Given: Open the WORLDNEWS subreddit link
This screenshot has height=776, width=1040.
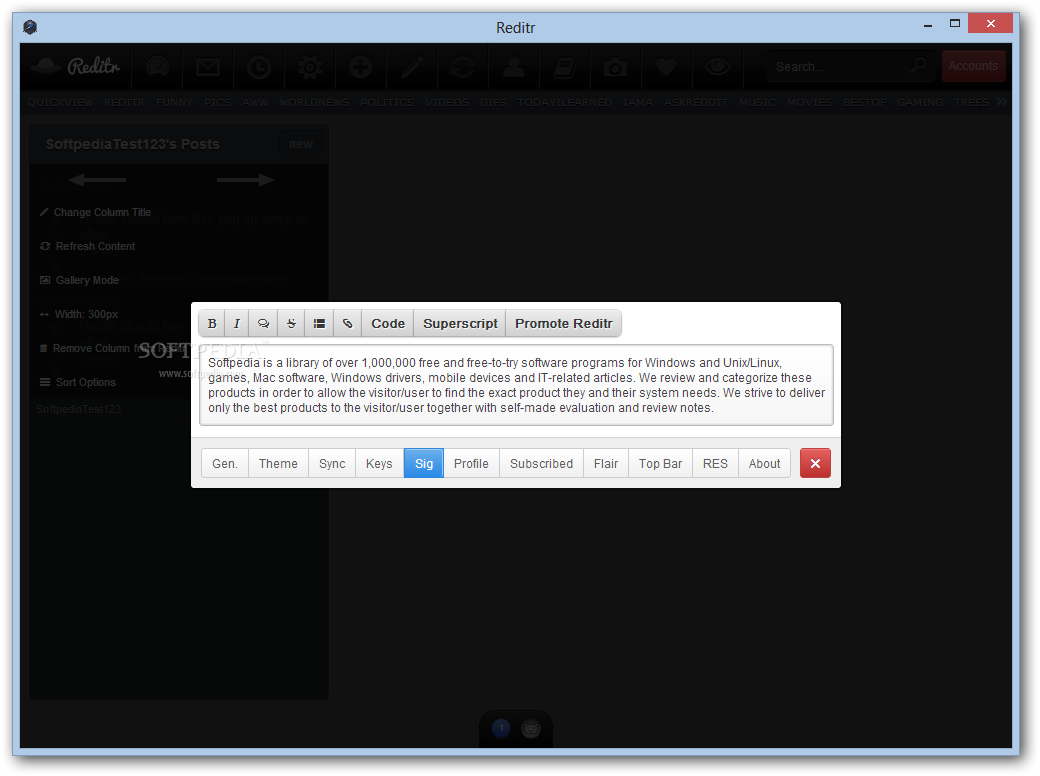Looking at the screenshot, I should click(314, 102).
